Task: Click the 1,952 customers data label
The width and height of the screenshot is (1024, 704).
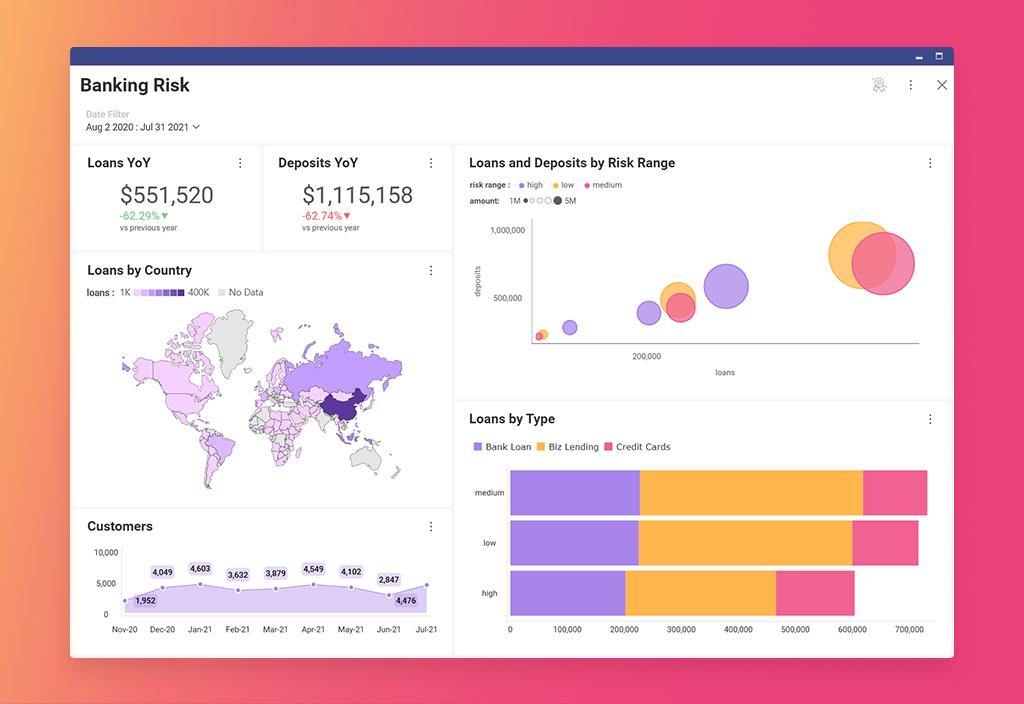Action: pos(145,601)
